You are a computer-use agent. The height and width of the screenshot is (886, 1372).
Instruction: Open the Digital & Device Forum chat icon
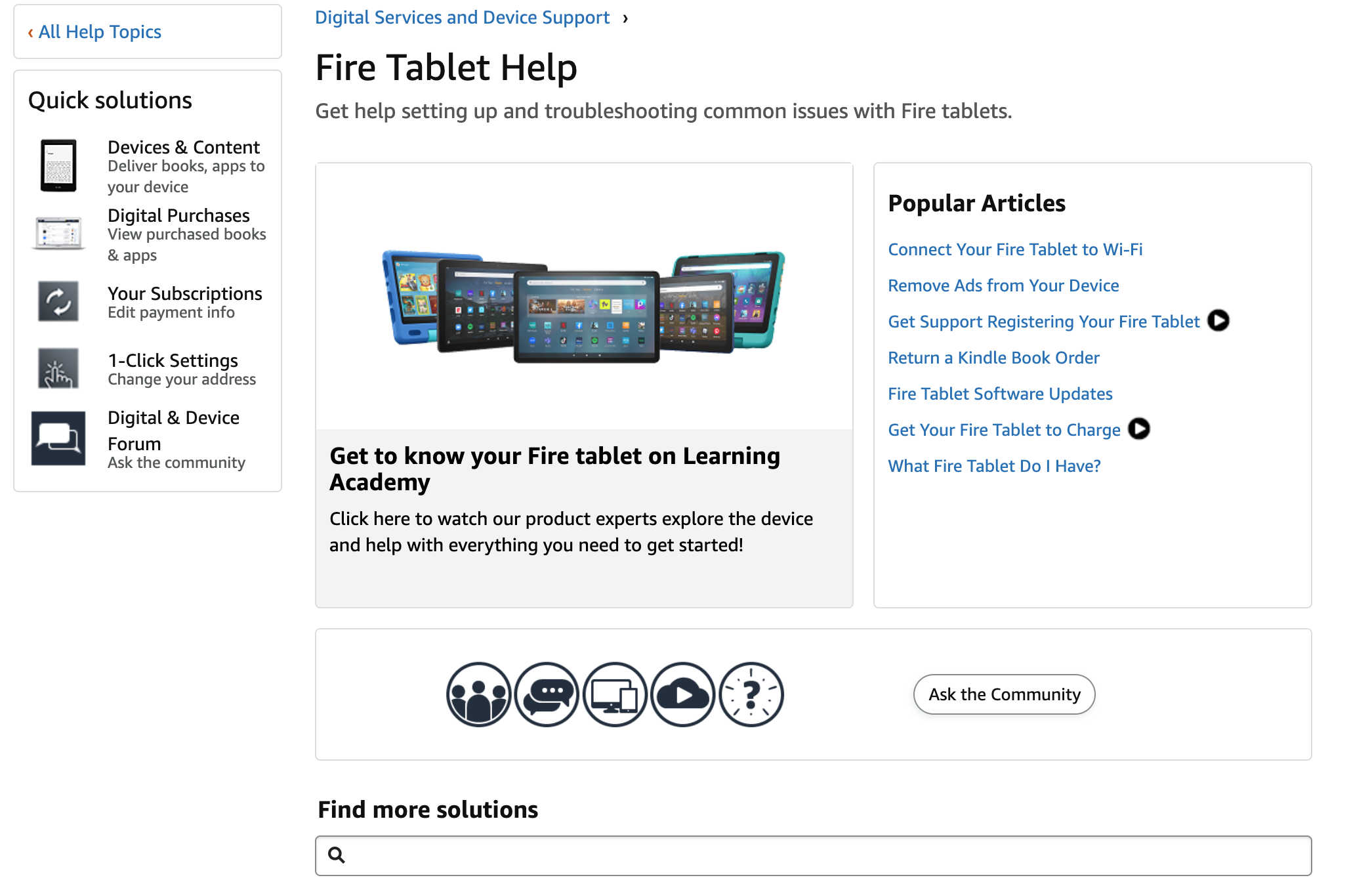[x=58, y=438]
